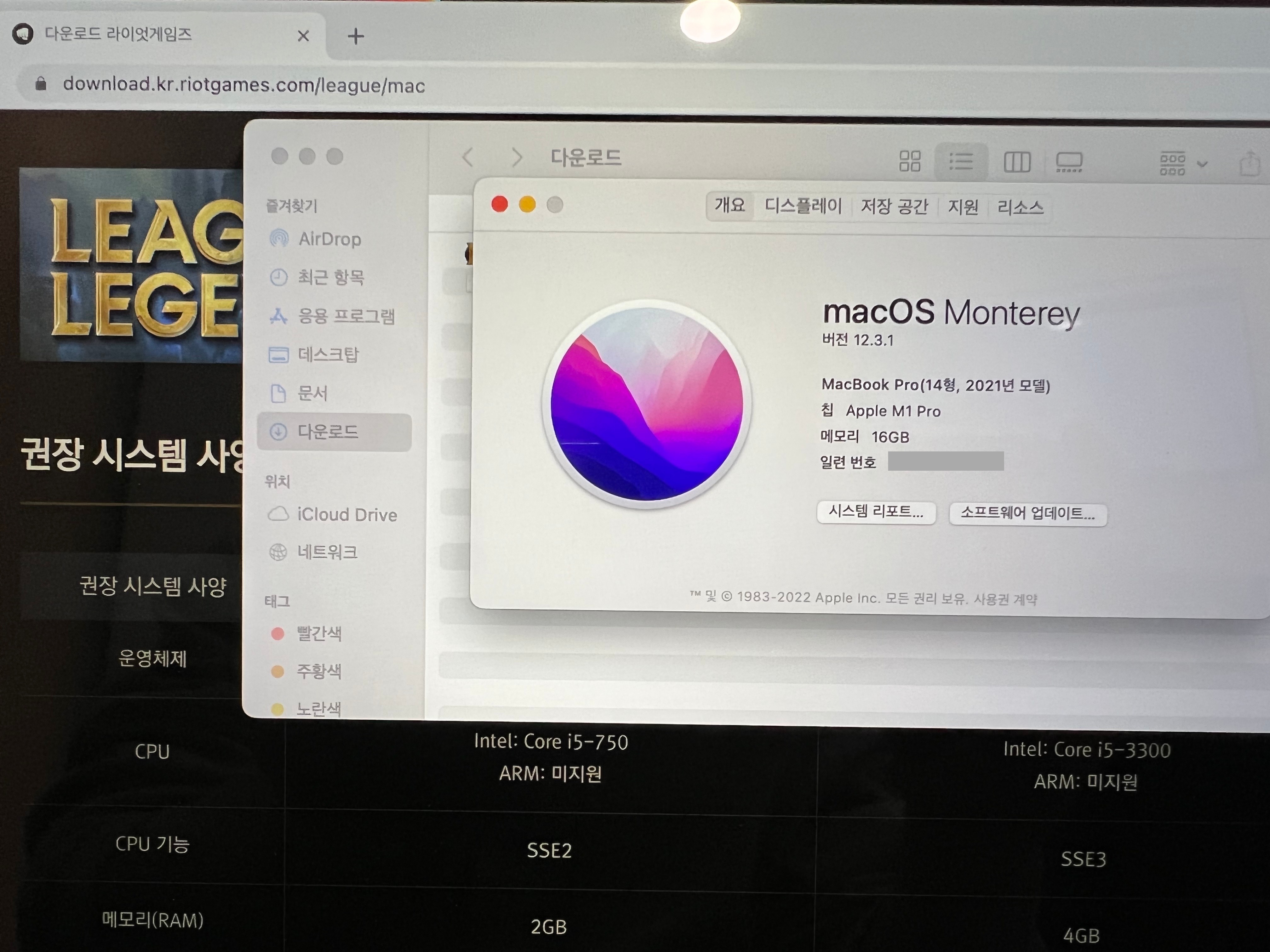Switch Finder to gallery view
Viewport: 1270px width, 952px height.
coord(1069,162)
